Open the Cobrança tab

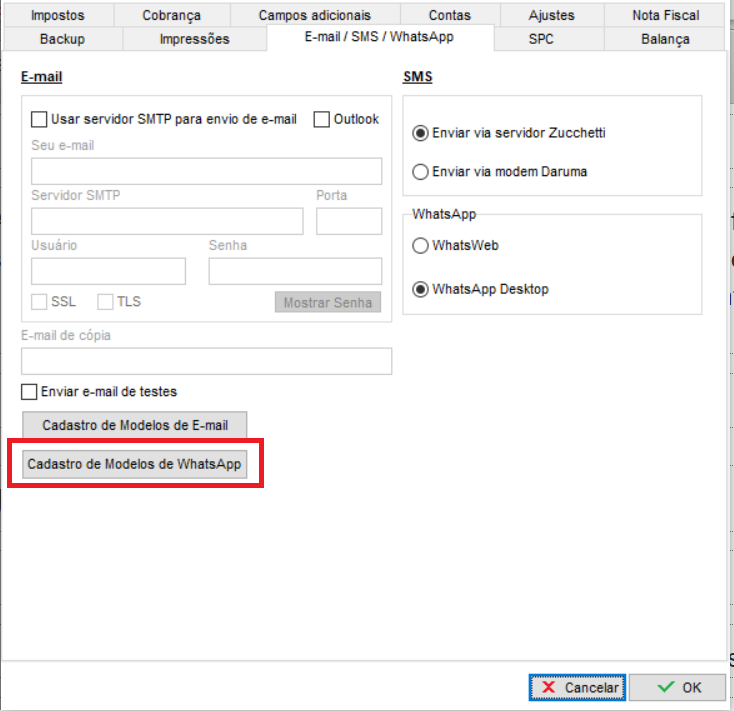coord(171,15)
